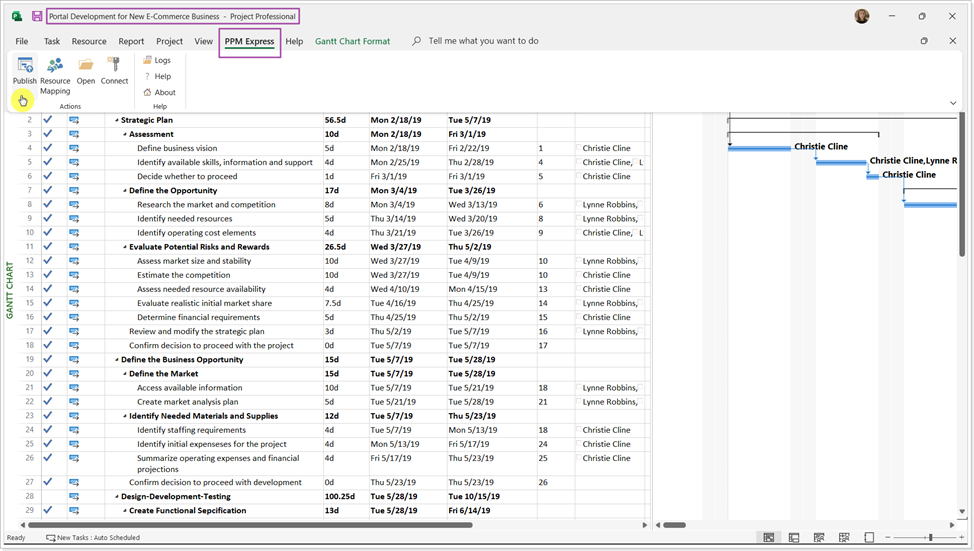This screenshot has width=974, height=551.
Task: Select the PPM Express ribbon tab
Action: pyautogui.click(x=249, y=41)
